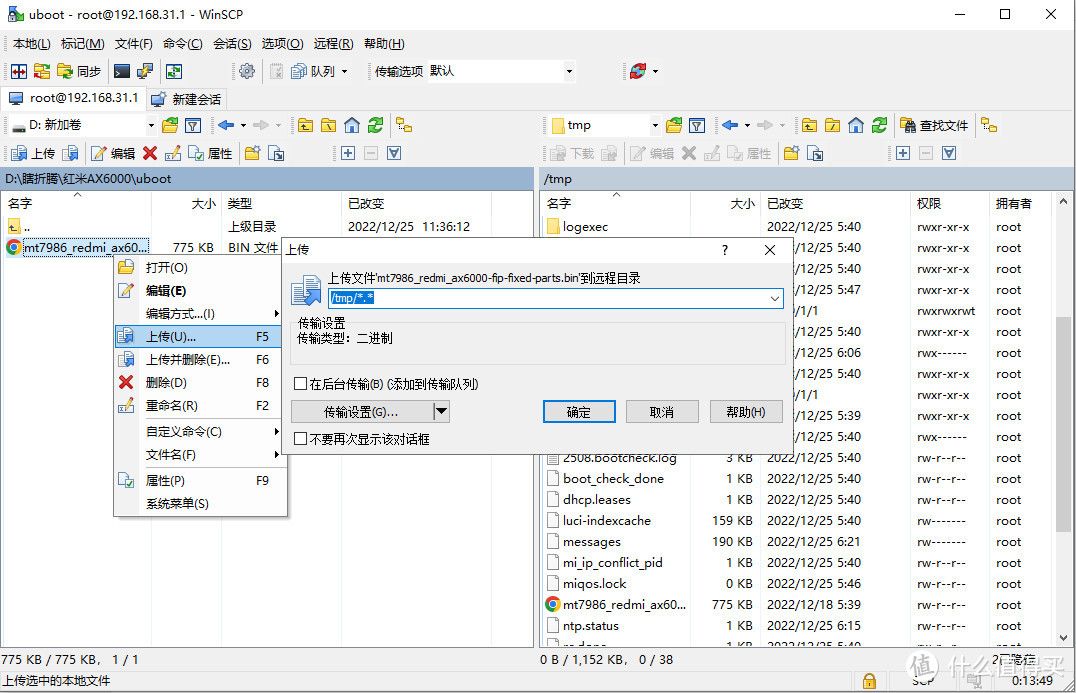The image size is (1076, 693).
Task: Open the transfer settings split arrow
Action: [441, 412]
